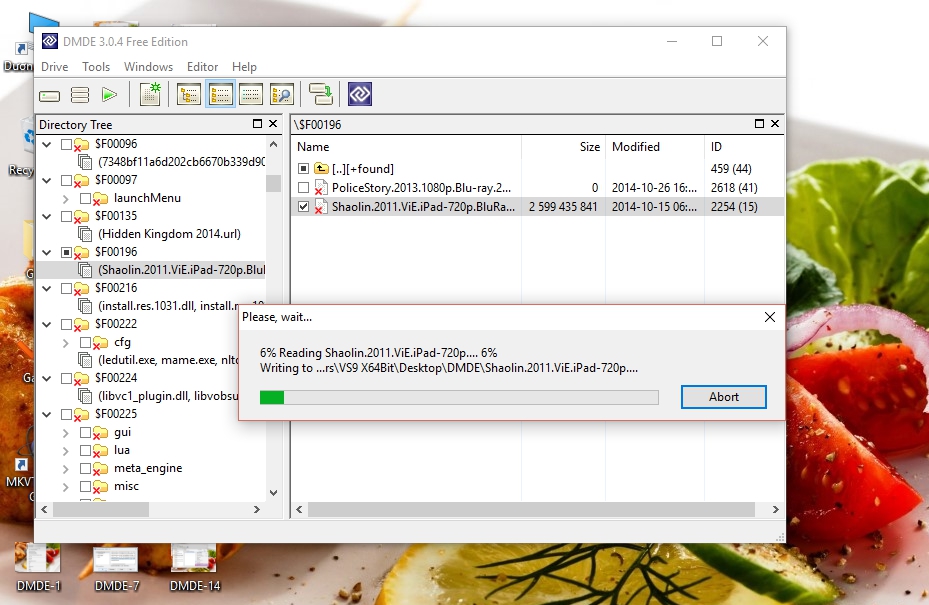The width and height of the screenshot is (929, 605).
Task: Click the Directory Tree scroll down arrow
Action: (273, 493)
